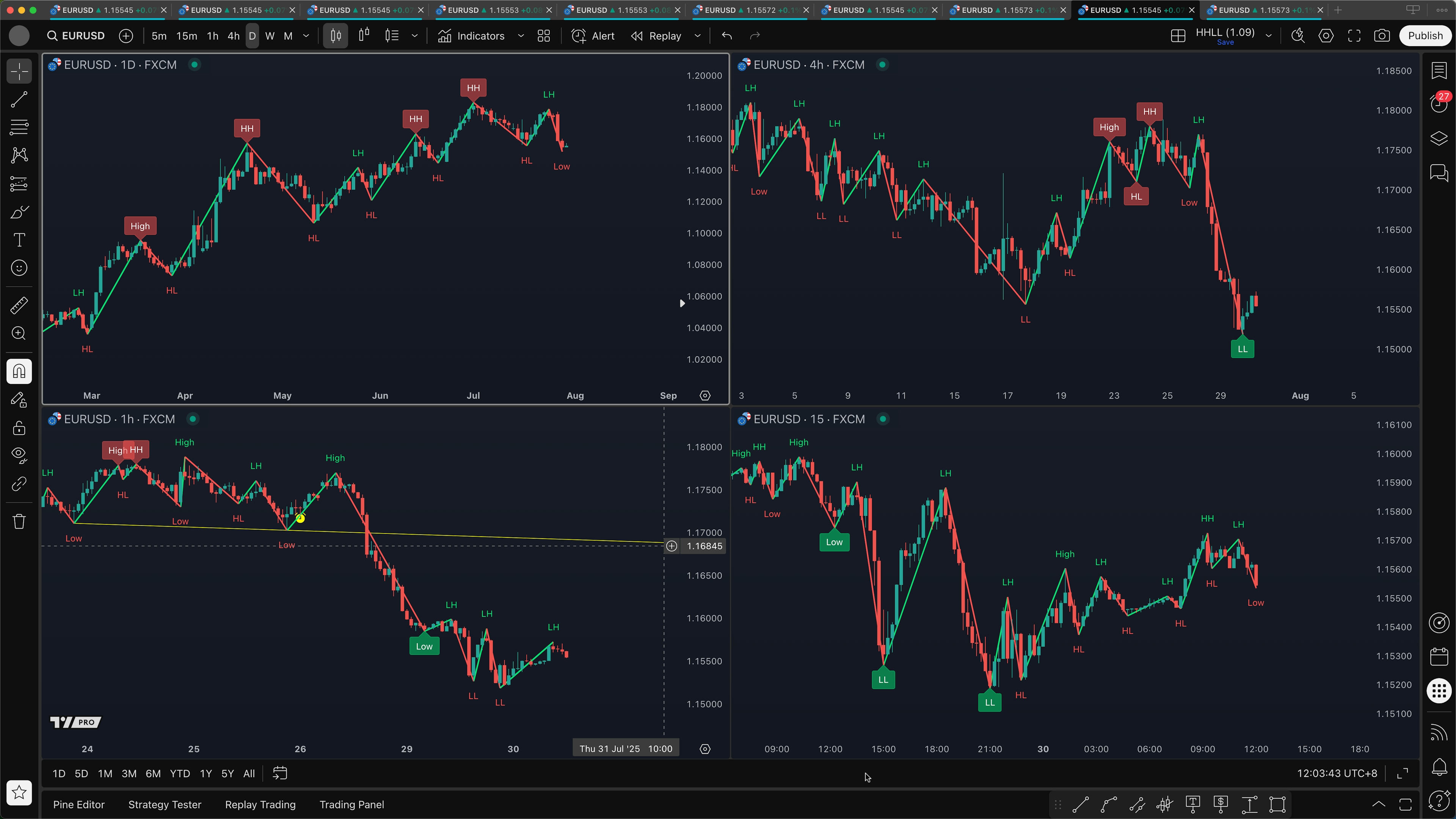Open the patterns tool in left toolbar
Viewport: 1456px width, 819px height.
[19, 155]
